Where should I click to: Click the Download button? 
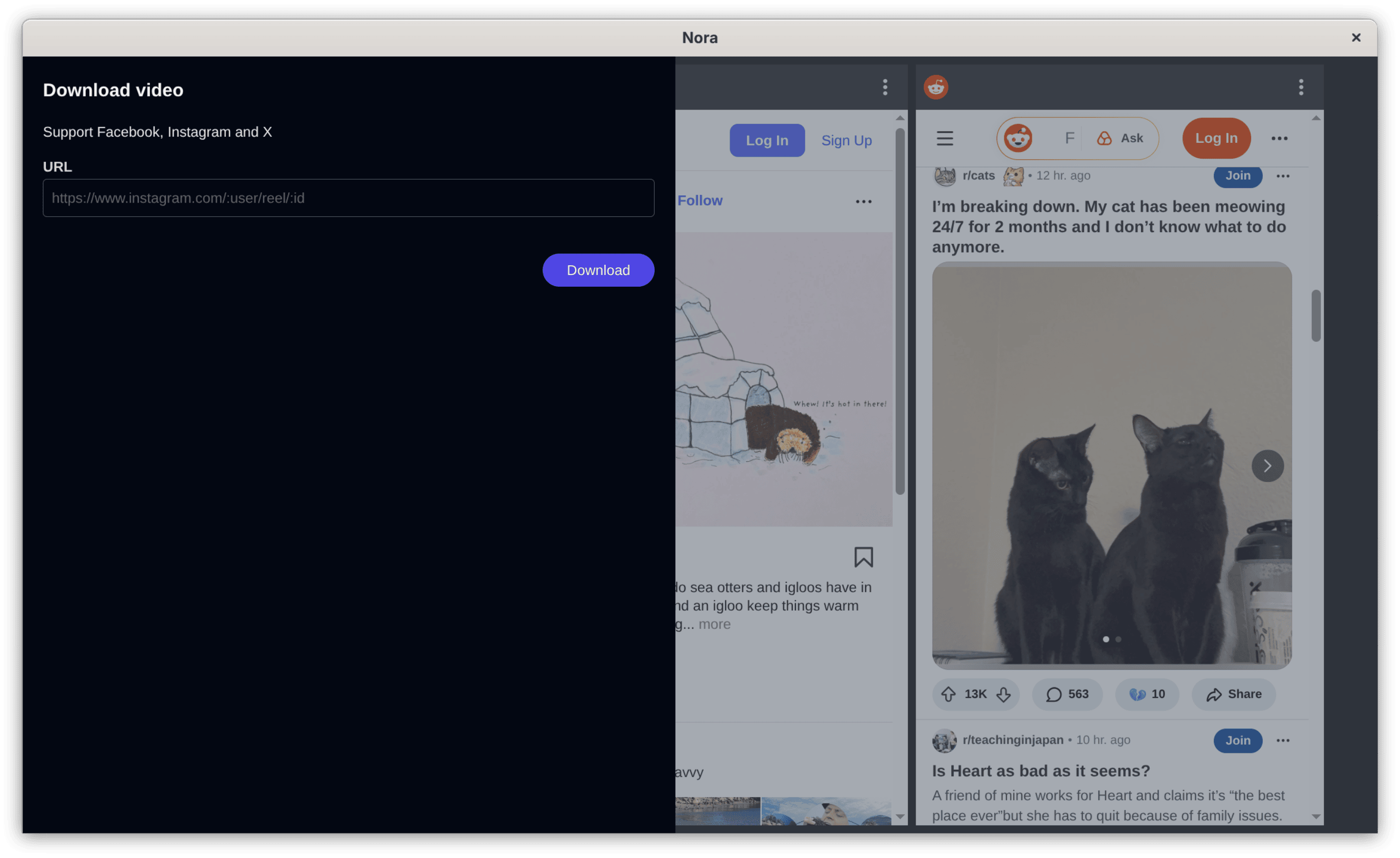click(598, 270)
